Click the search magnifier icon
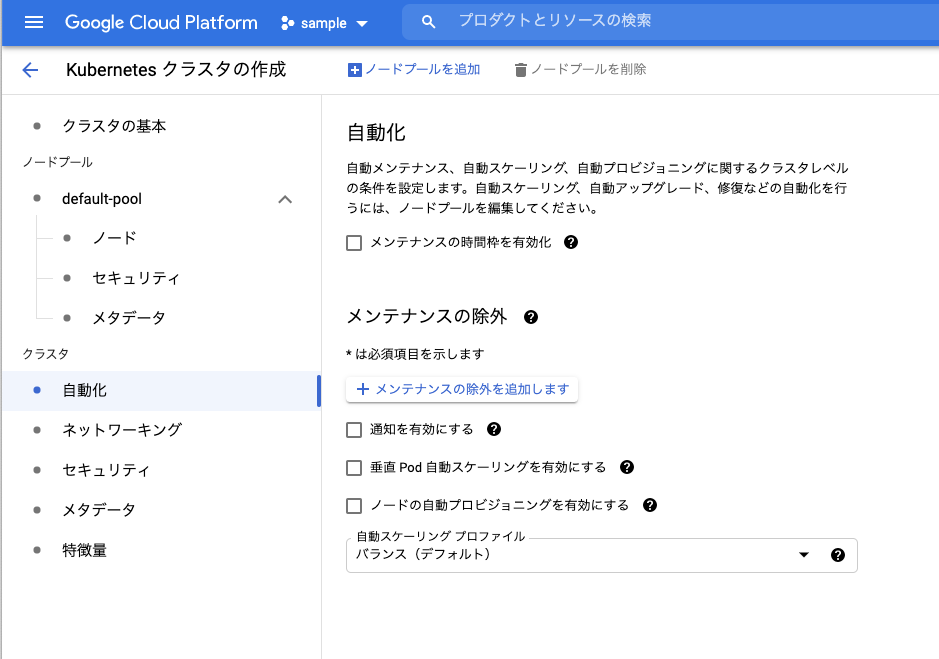Viewport: 939px width, 659px height. point(428,22)
